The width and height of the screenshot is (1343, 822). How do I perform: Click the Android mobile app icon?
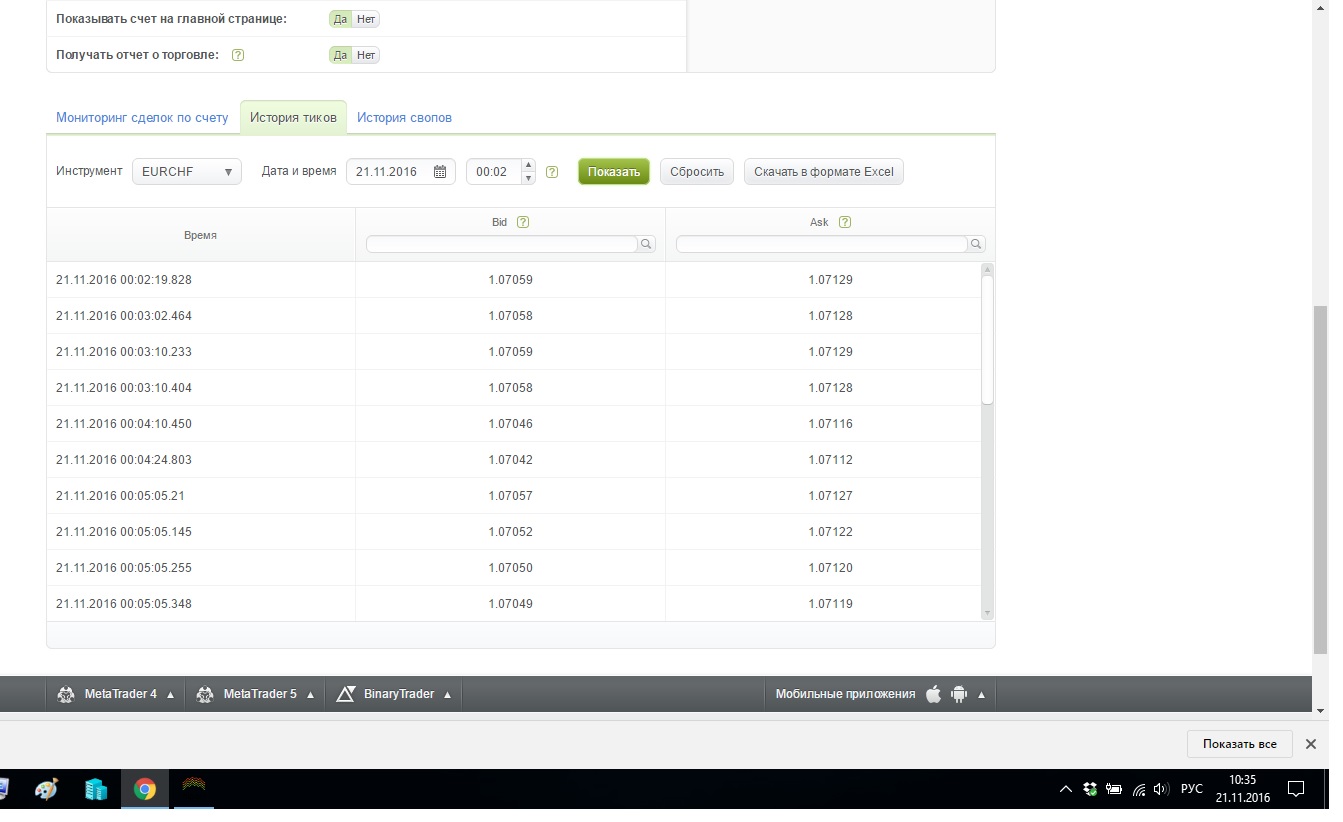pyautogui.click(x=959, y=694)
